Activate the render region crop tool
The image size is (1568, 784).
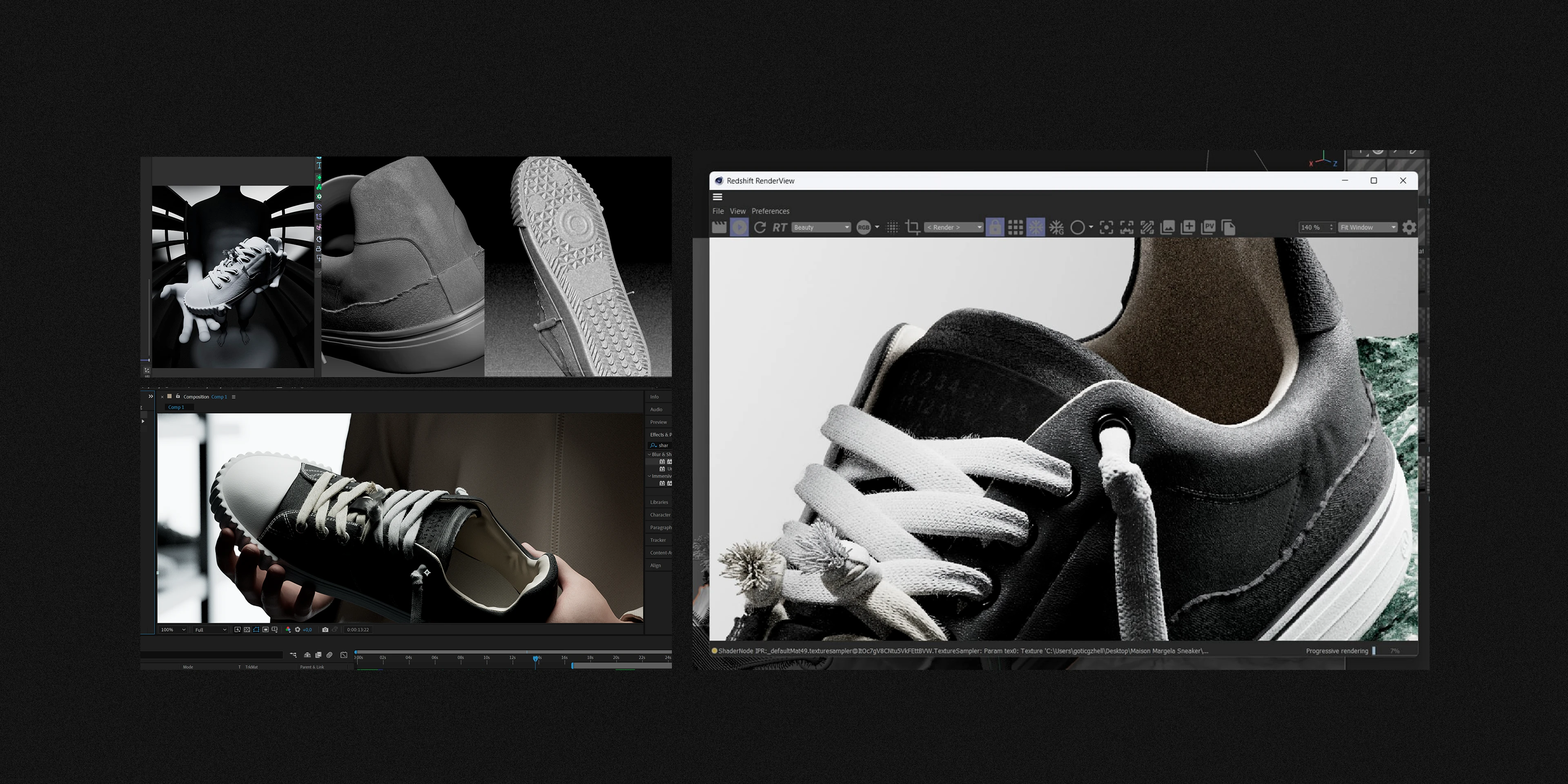(913, 227)
